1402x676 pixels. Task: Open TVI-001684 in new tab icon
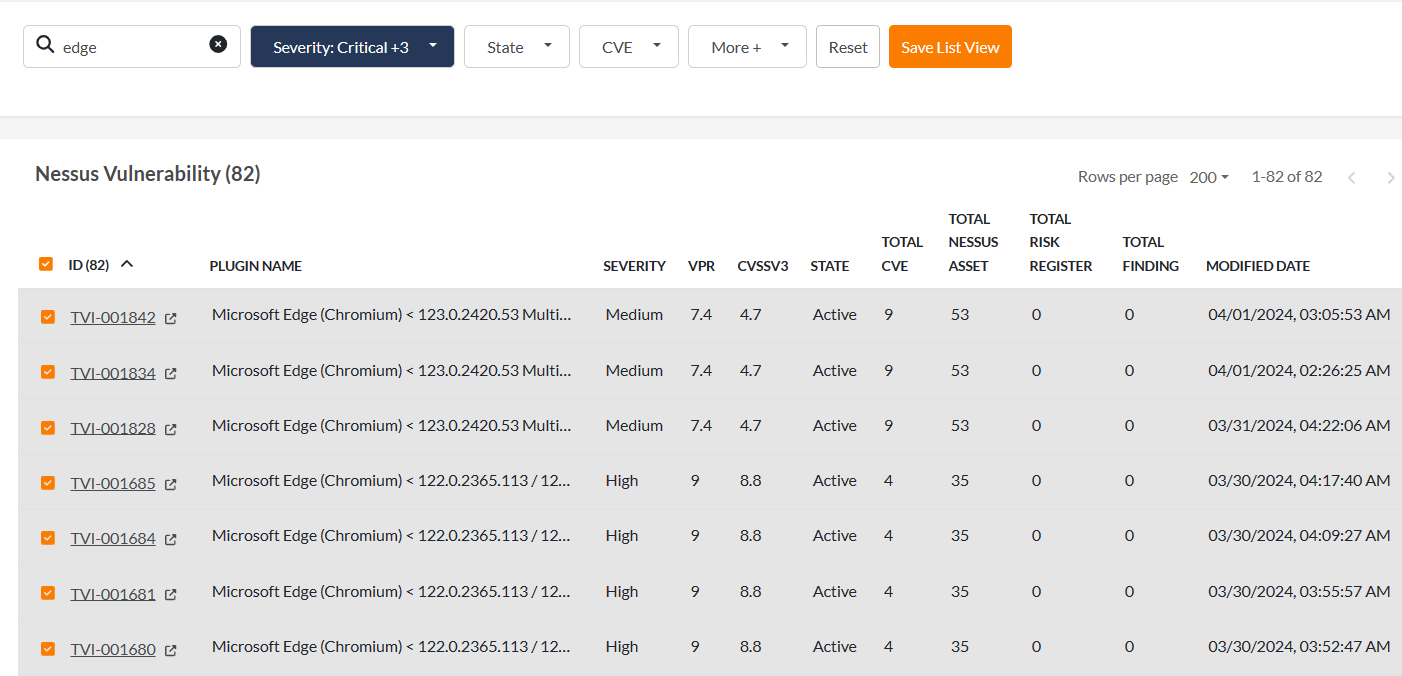171,539
